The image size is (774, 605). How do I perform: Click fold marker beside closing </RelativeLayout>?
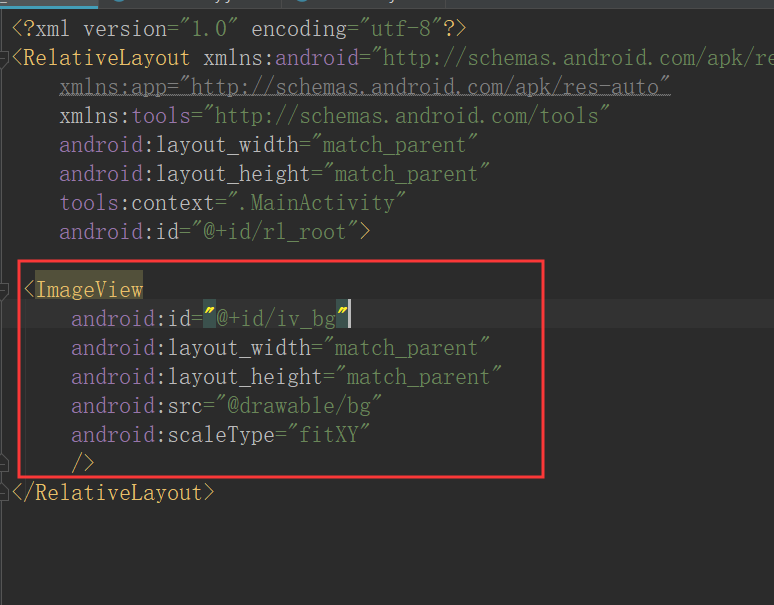point(3,492)
